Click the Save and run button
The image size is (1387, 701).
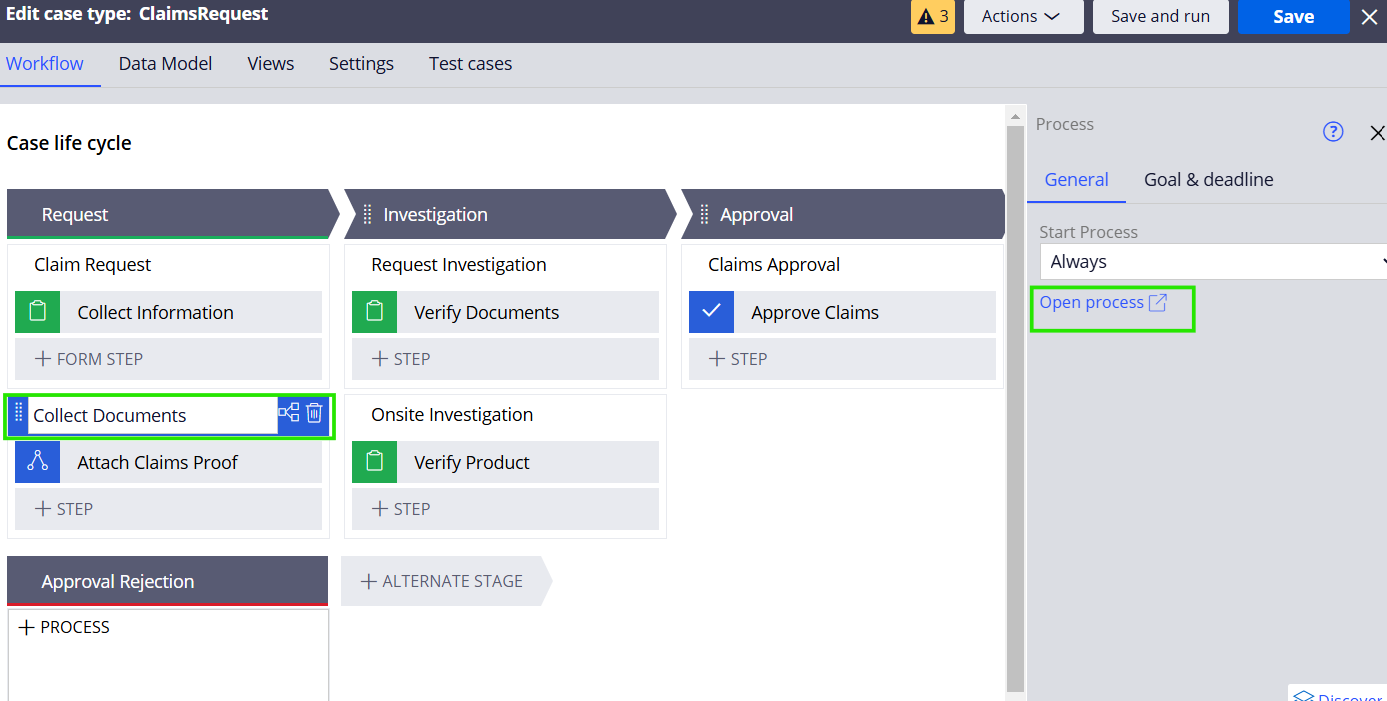(1160, 17)
